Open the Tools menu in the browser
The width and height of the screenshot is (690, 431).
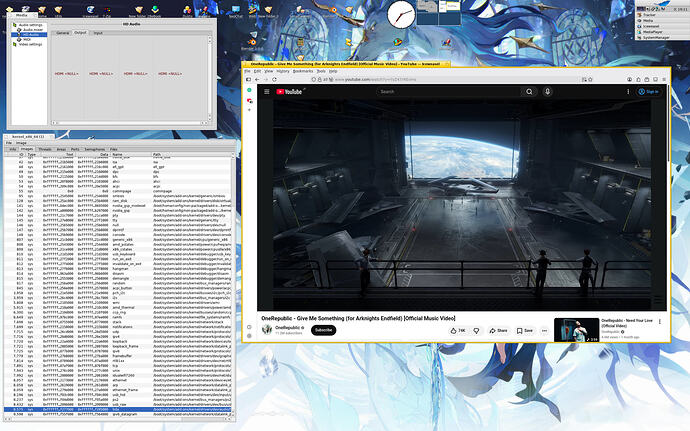pyautogui.click(x=321, y=71)
